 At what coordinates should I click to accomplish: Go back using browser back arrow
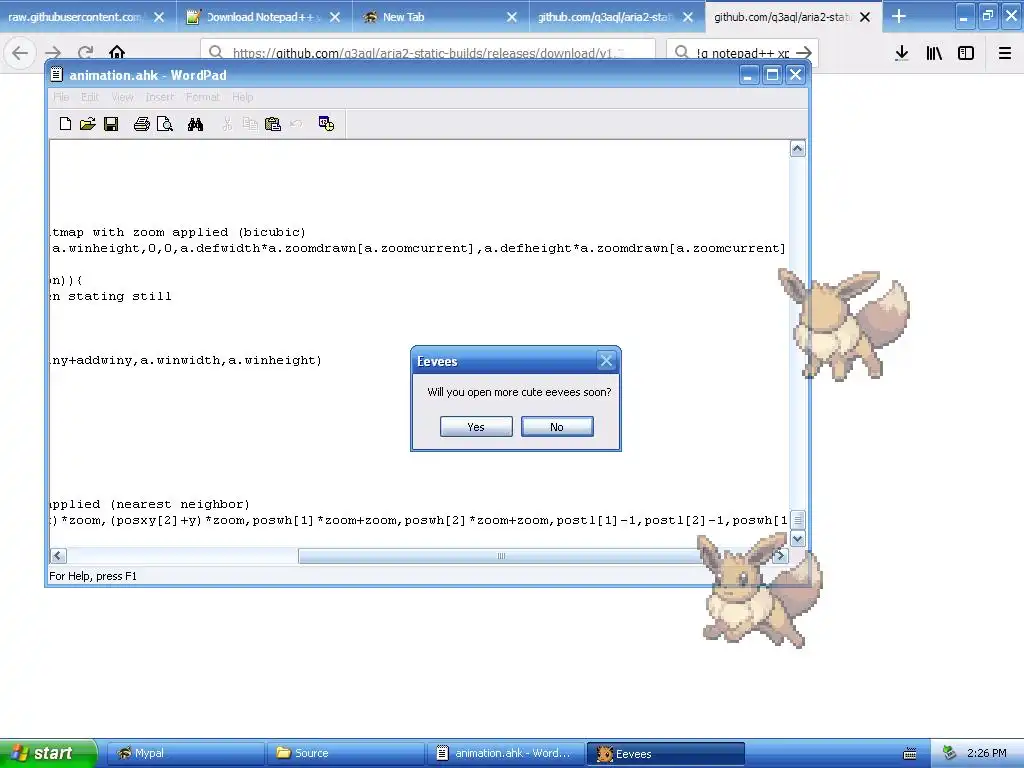click(x=20, y=53)
